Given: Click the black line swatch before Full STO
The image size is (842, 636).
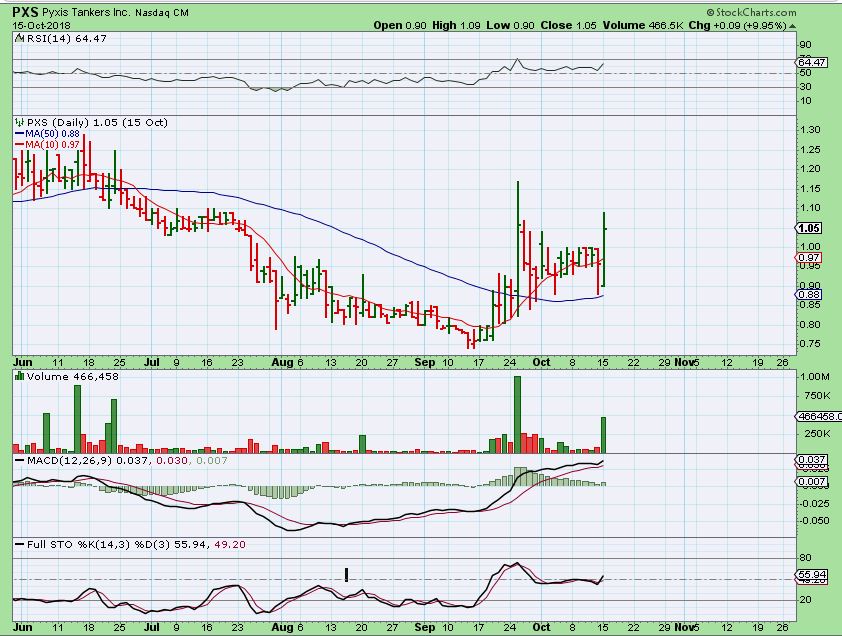Looking at the screenshot, I should point(19,544).
